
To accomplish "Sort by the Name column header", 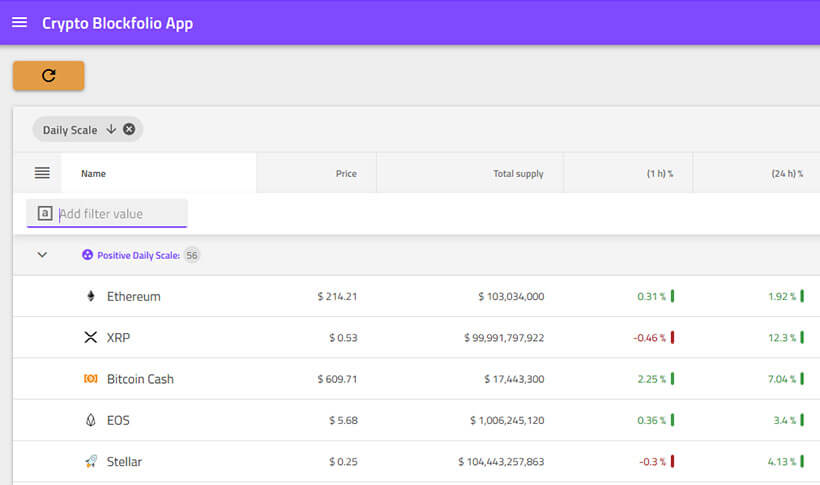I will coord(93,174).
